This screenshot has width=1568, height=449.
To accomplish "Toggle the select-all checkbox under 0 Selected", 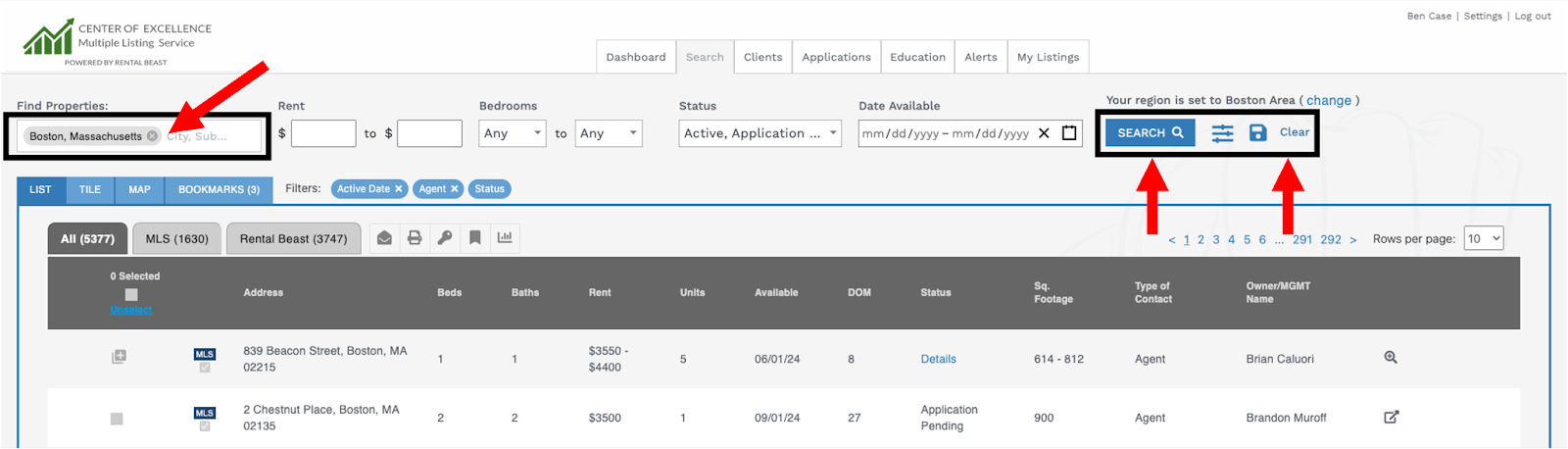I will (131, 294).
